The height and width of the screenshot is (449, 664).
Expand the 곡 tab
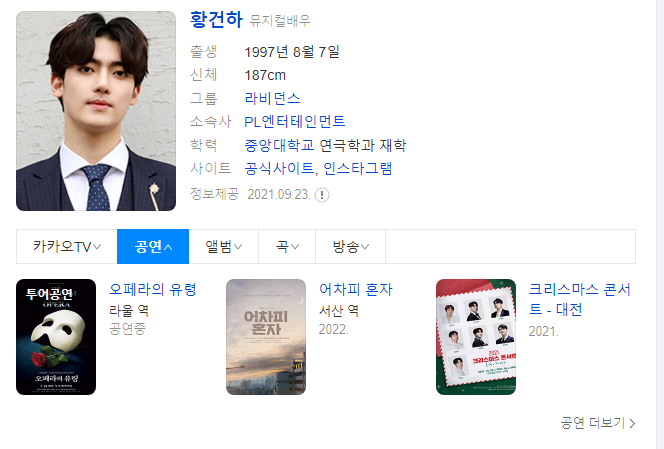(287, 247)
